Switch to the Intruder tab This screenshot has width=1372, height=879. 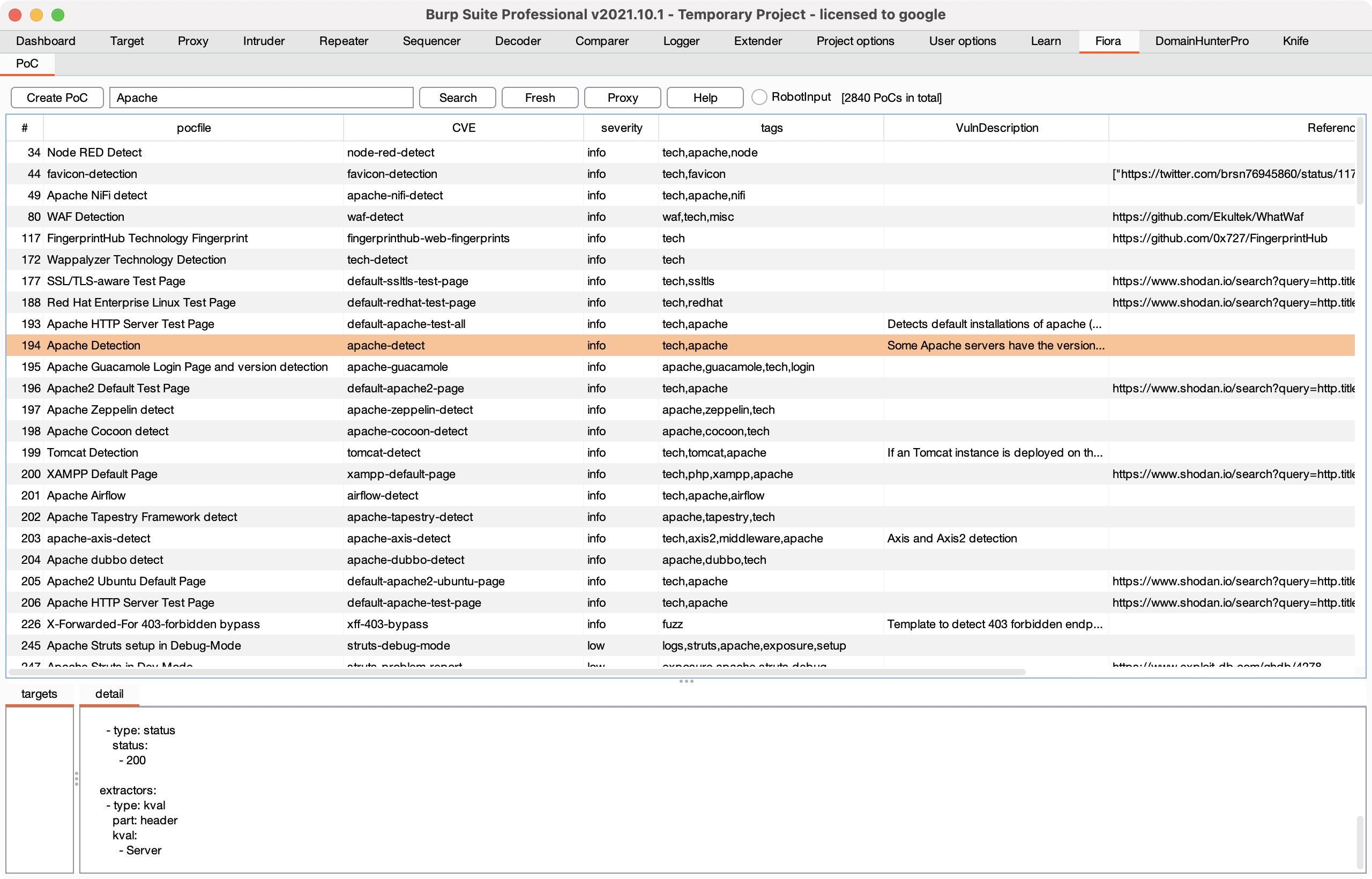(x=263, y=41)
